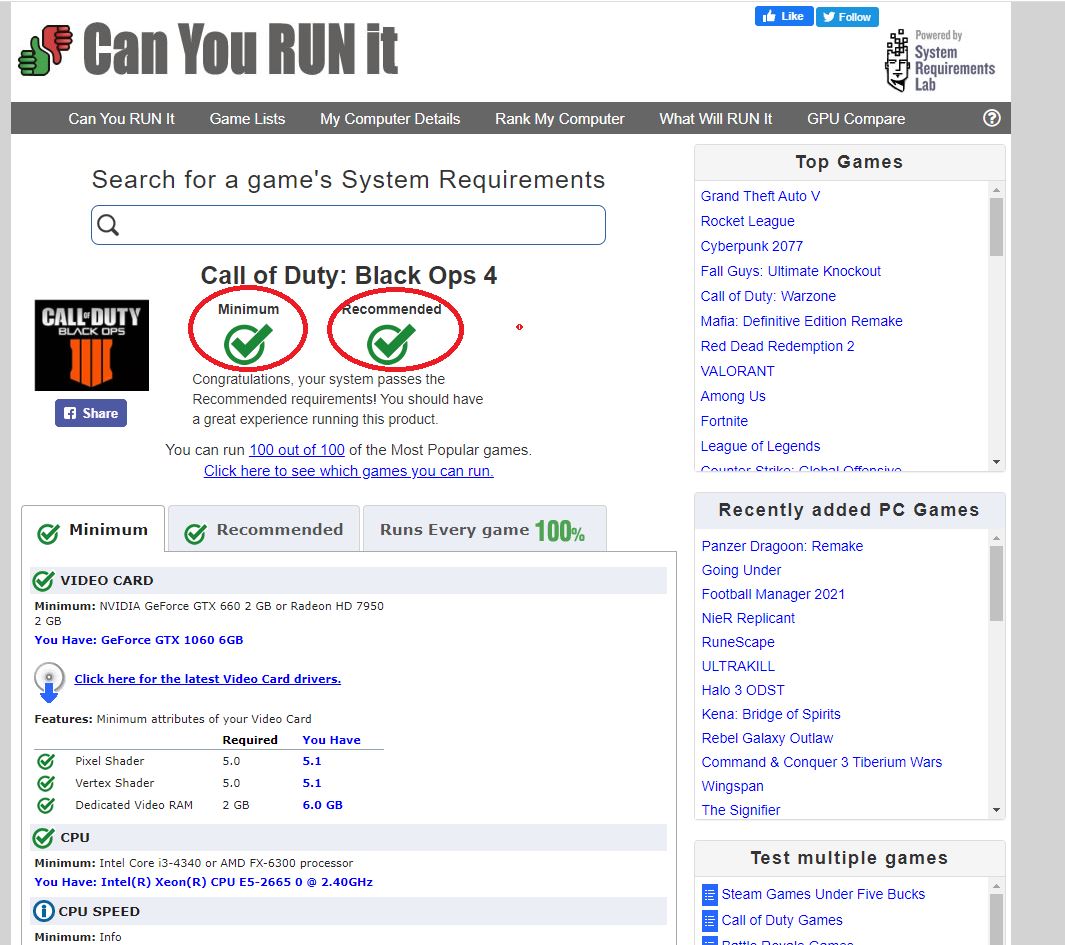This screenshot has width=1065, height=945.
Task: Open the Can You RUN It nav menu item
Action: (122, 119)
